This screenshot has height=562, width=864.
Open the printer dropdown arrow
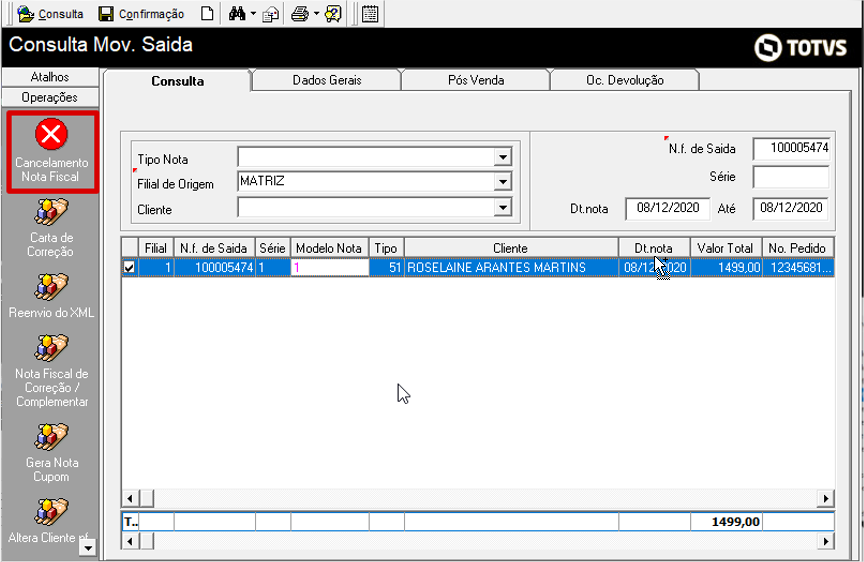point(316,14)
